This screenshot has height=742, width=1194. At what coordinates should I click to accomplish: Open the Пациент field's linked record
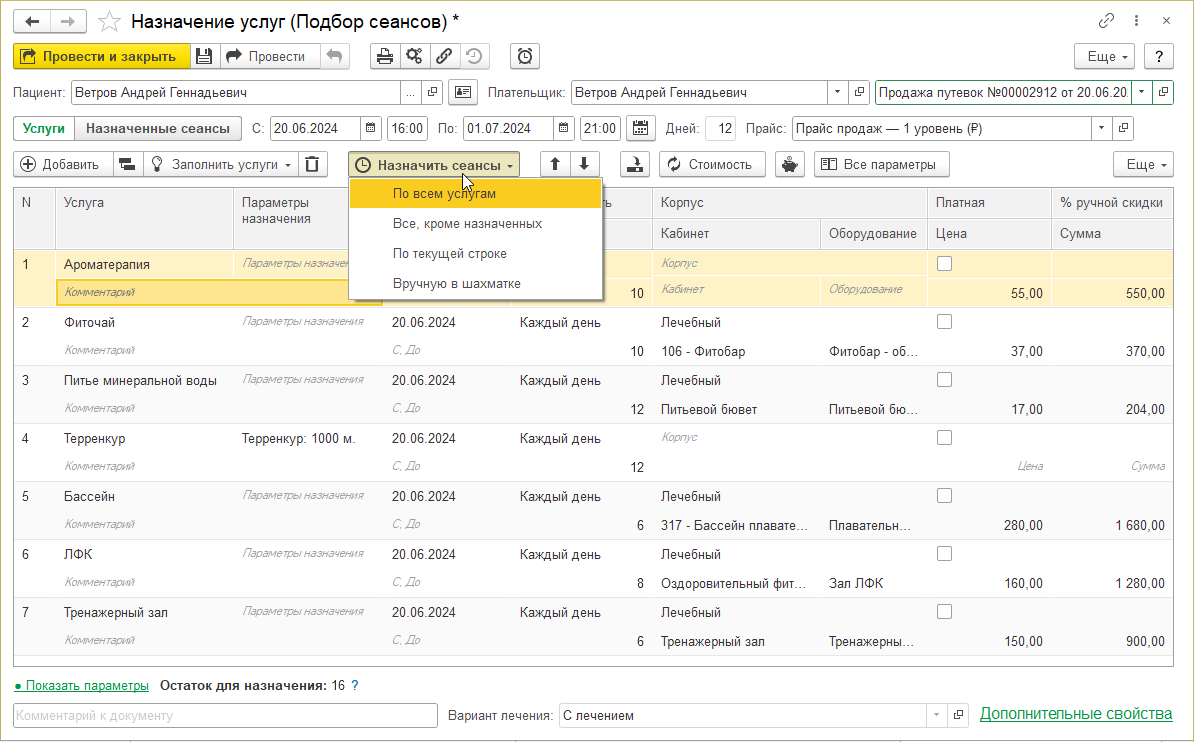(x=433, y=92)
